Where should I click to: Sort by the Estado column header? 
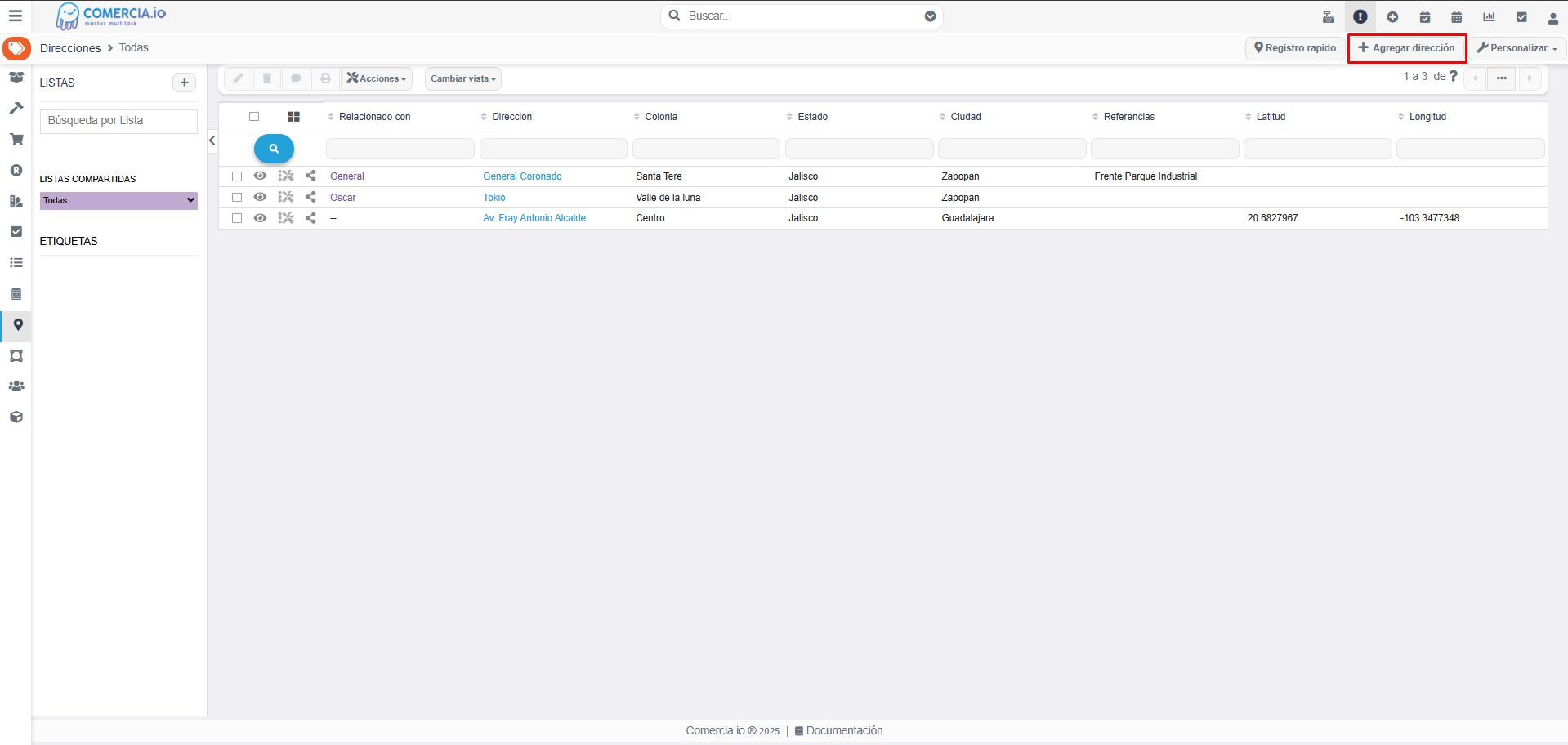[x=812, y=117]
